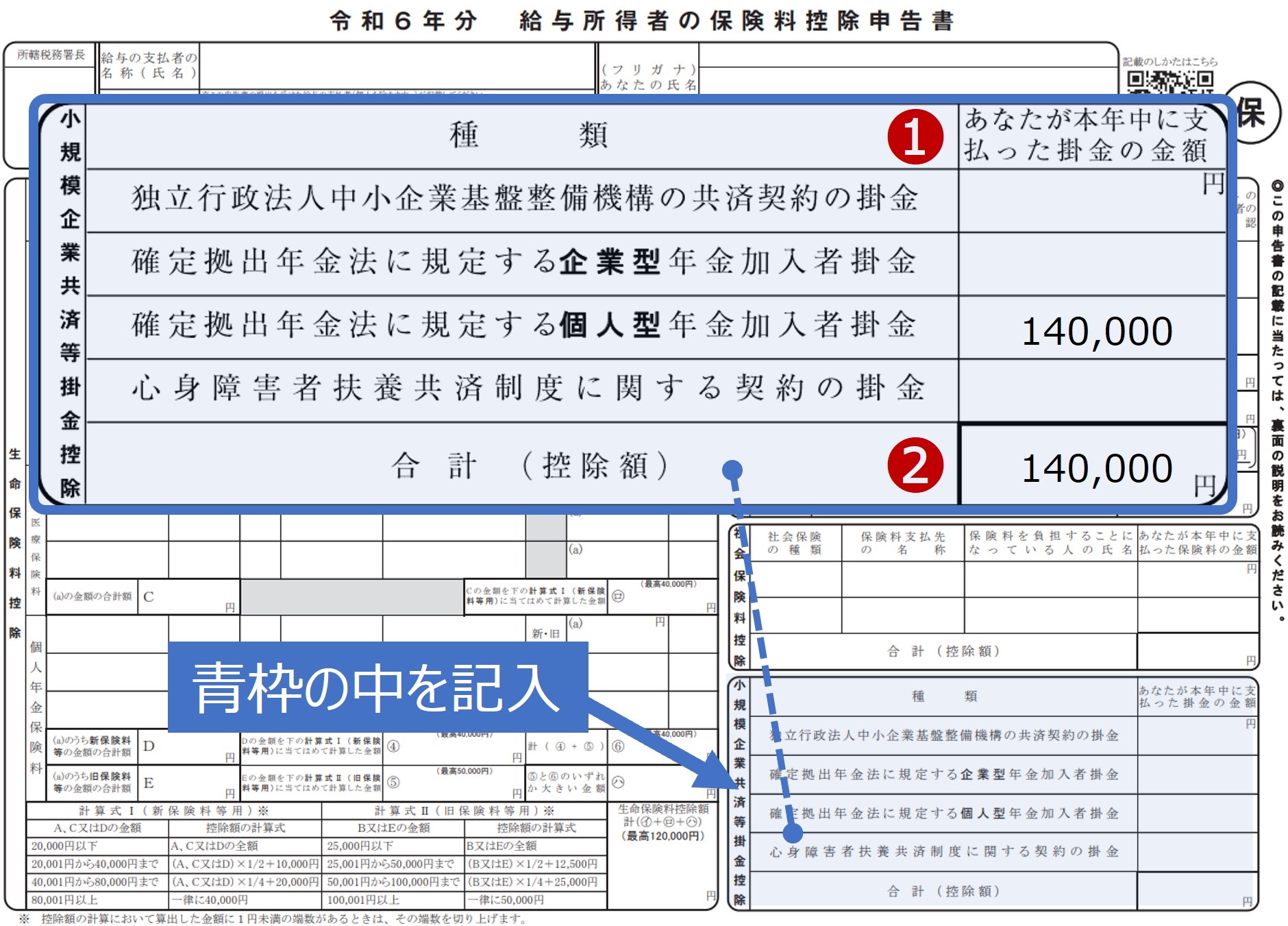The image size is (1288, 926).
Task: Click small-form row 心身障害者扶養共済制度に関する契約の掛金
Action: coord(944,852)
